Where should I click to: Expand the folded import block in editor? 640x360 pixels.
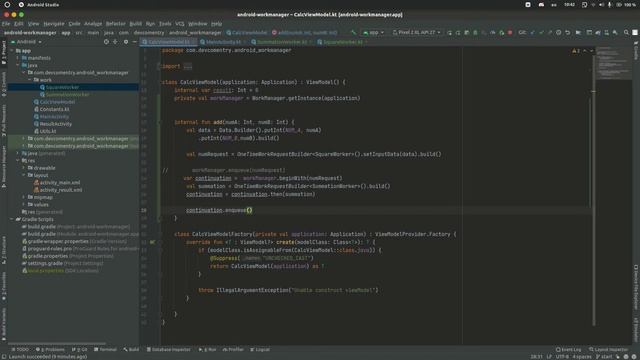[x=187, y=66]
